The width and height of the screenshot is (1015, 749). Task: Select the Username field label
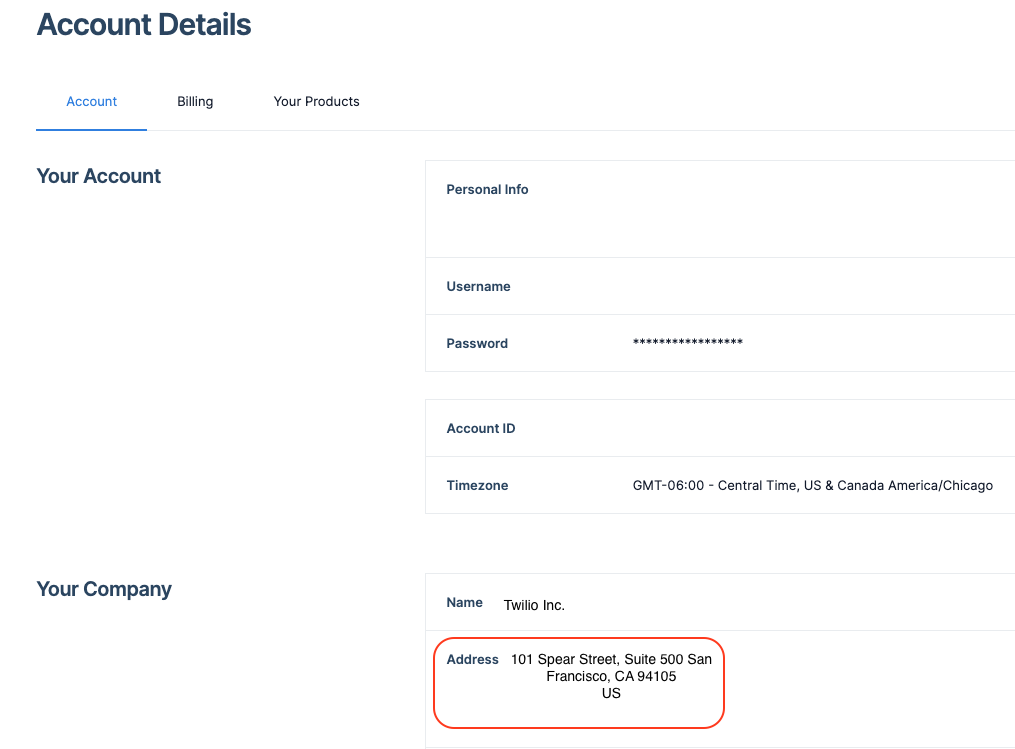click(478, 287)
